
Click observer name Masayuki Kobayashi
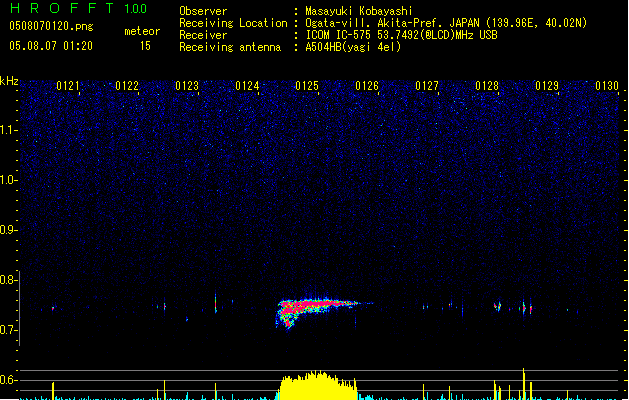pyautogui.click(x=358, y=11)
